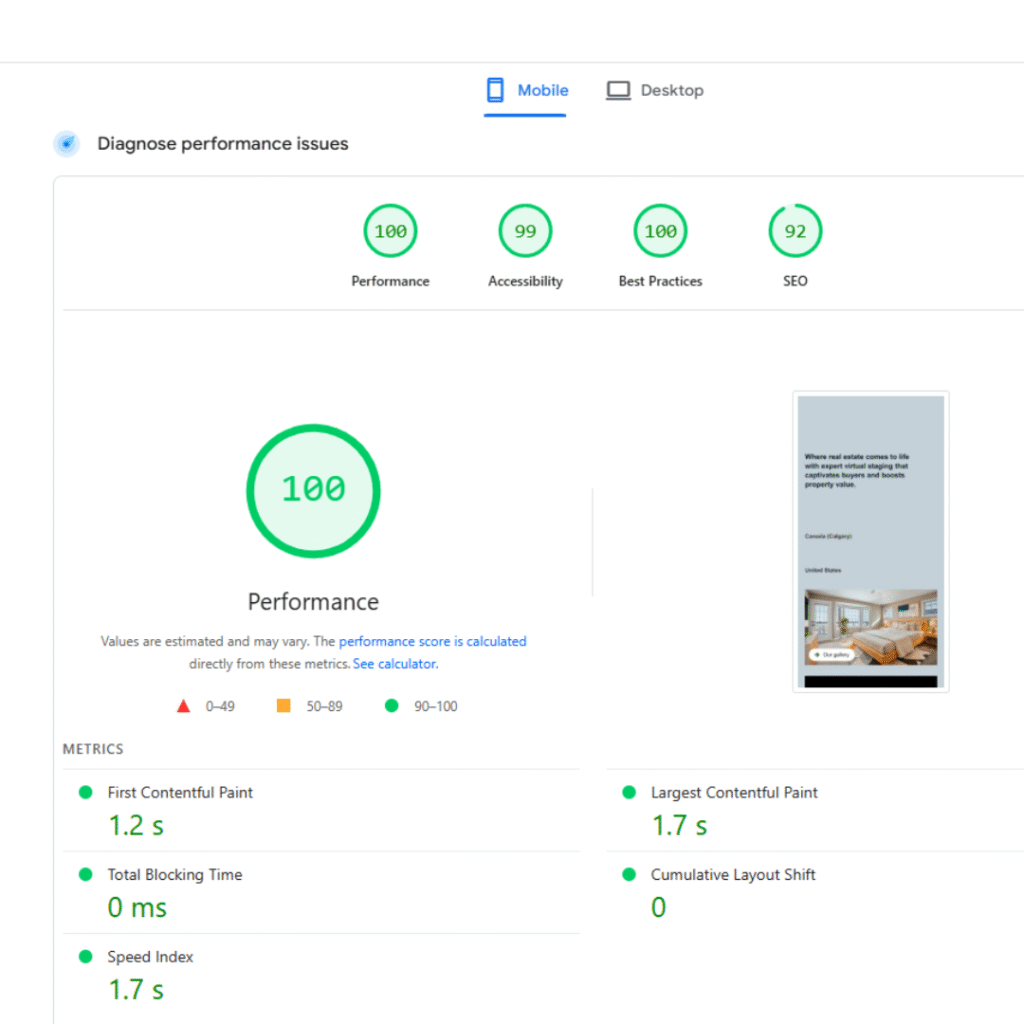Click the green dot beside First Contentful Paint
This screenshot has height=1024, width=1024.
coord(85,791)
